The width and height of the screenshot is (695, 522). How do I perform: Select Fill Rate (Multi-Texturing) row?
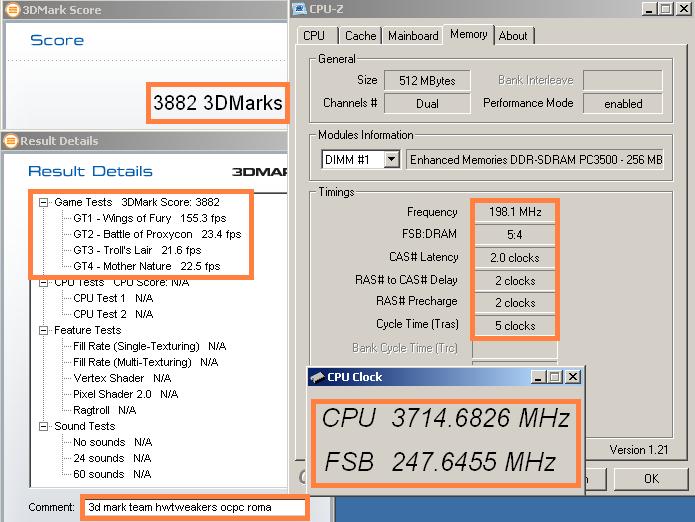145,362
